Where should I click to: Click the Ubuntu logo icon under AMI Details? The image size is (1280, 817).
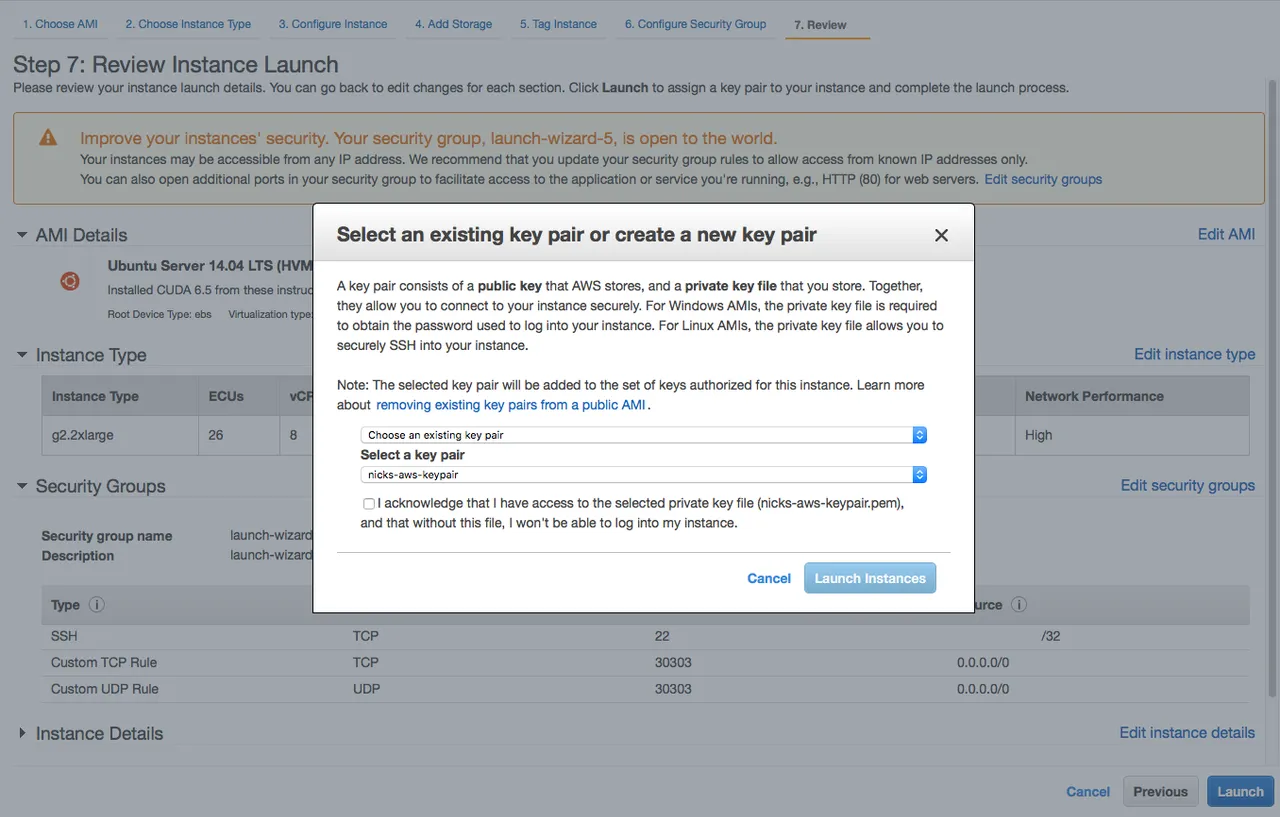click(x=69, y=281)
